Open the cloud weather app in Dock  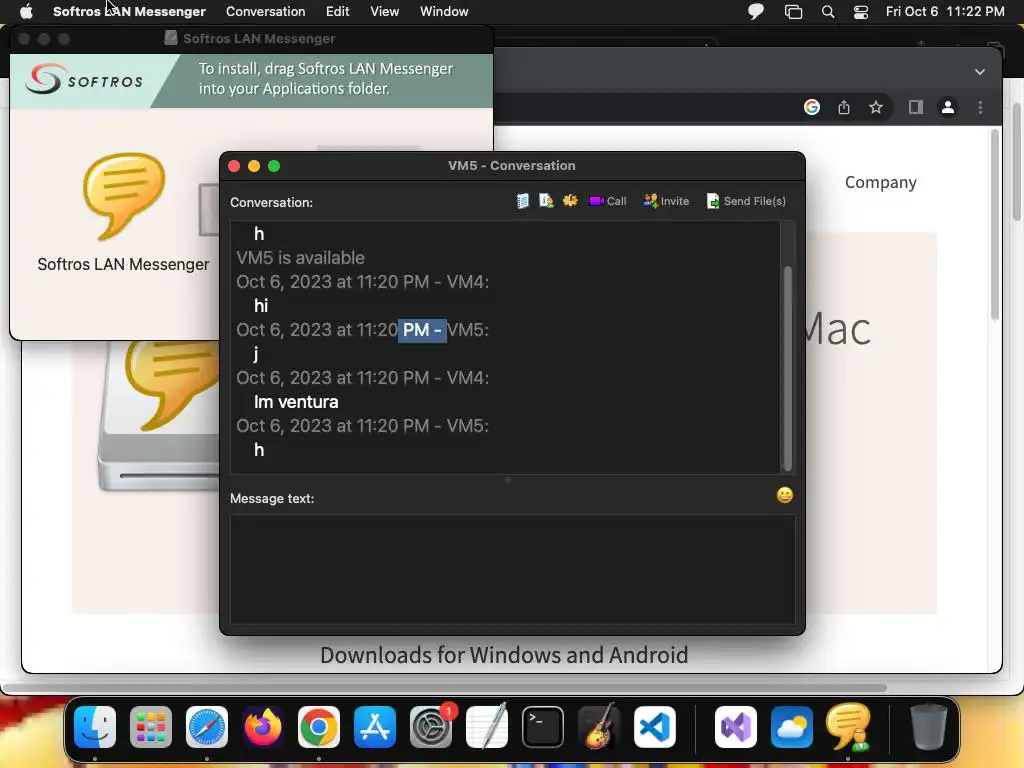tap(792, 727)
